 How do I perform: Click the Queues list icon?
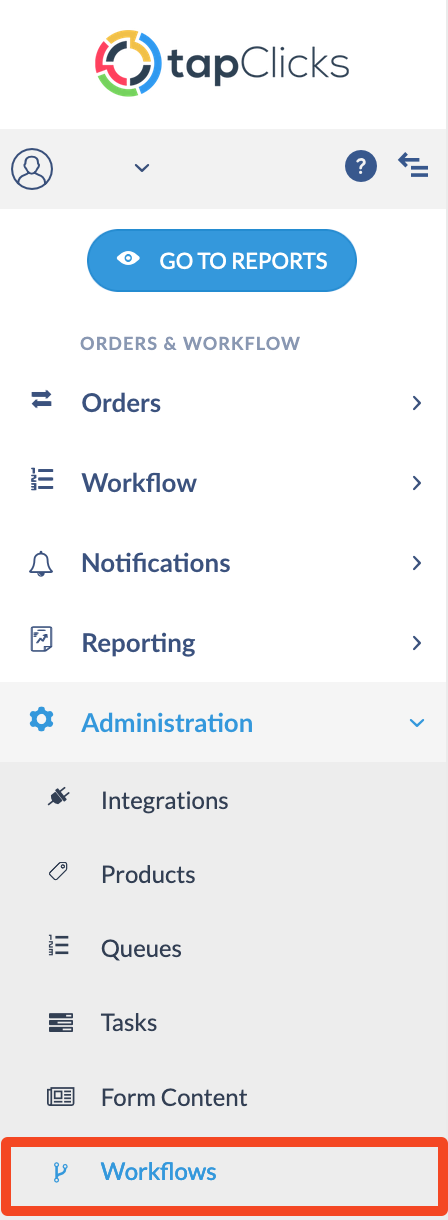pos(59,947)
